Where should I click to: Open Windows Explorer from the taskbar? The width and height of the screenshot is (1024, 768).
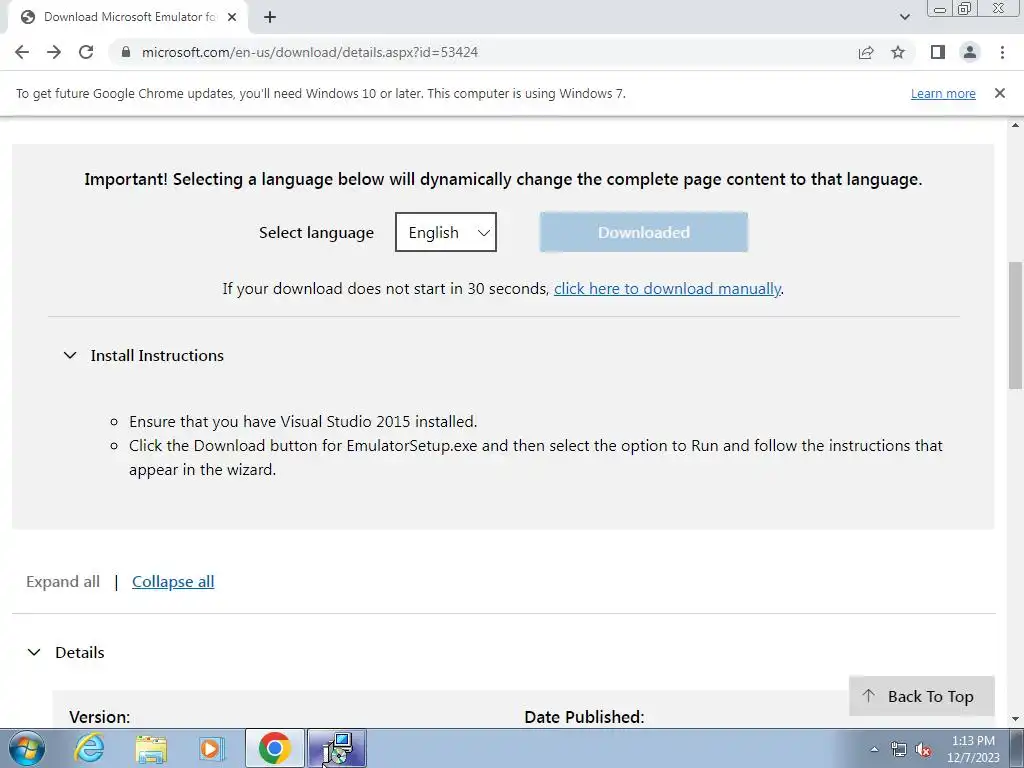click(151, 748)
